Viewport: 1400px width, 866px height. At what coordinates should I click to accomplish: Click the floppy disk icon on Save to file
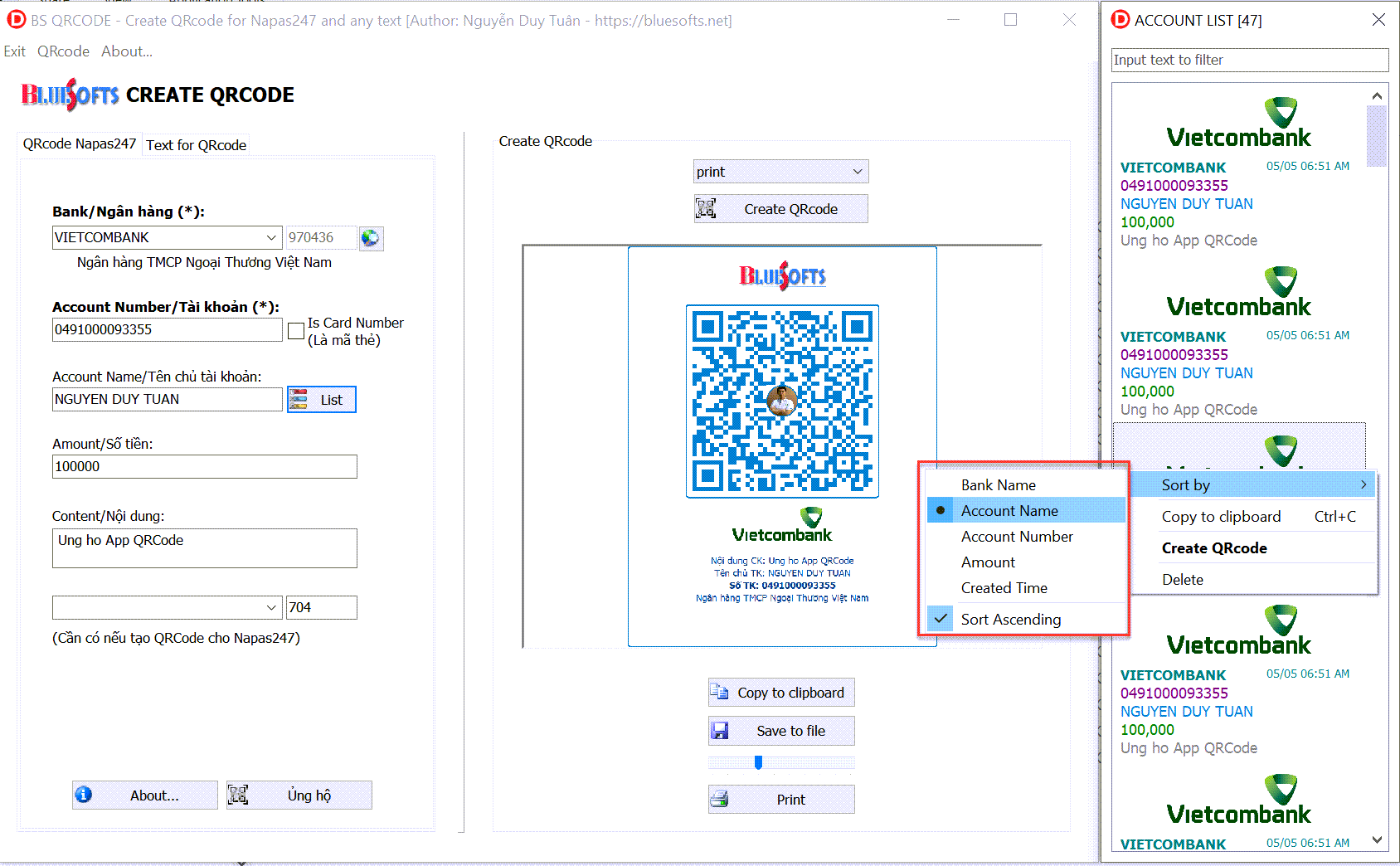(720, 731)
